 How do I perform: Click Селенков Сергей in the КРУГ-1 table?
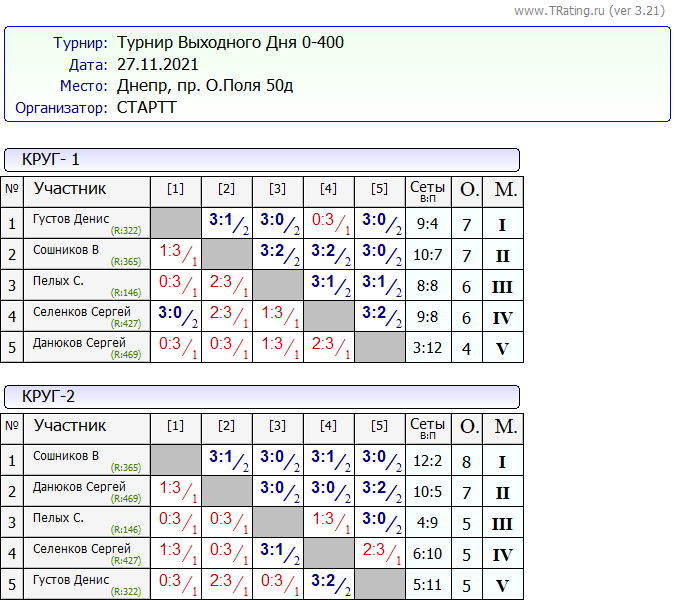coord(81,312)
